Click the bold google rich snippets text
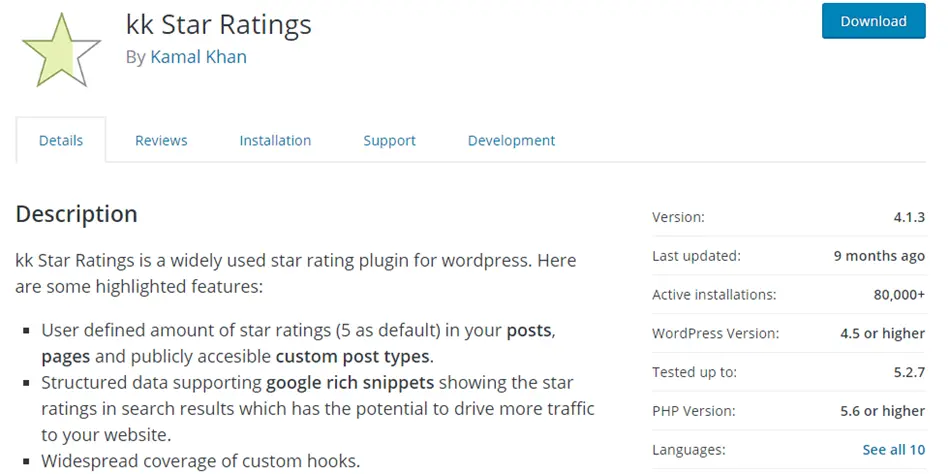 [x=350, y=383]
